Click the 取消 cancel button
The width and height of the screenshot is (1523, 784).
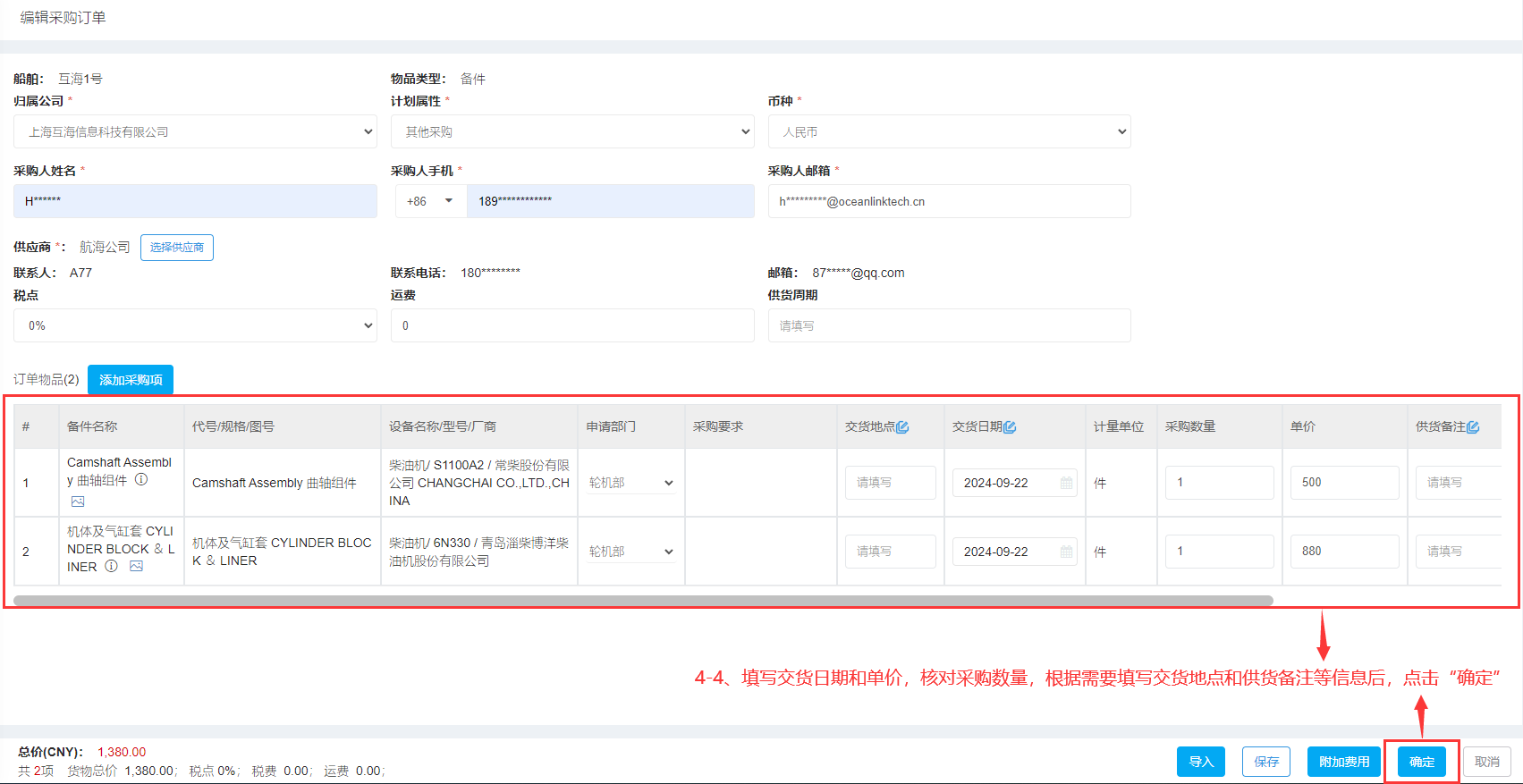[x=1487, y=762]
